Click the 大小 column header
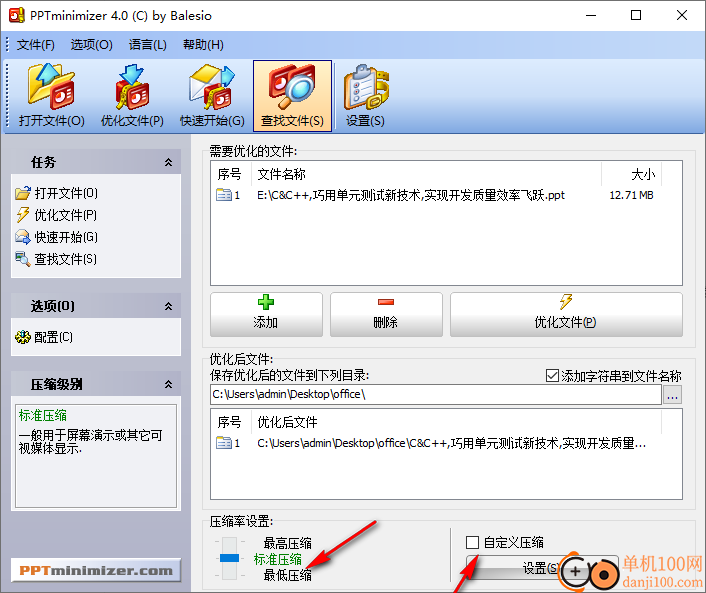The height and width of the screenshot is (593, 706). click(x=631, y=174)
